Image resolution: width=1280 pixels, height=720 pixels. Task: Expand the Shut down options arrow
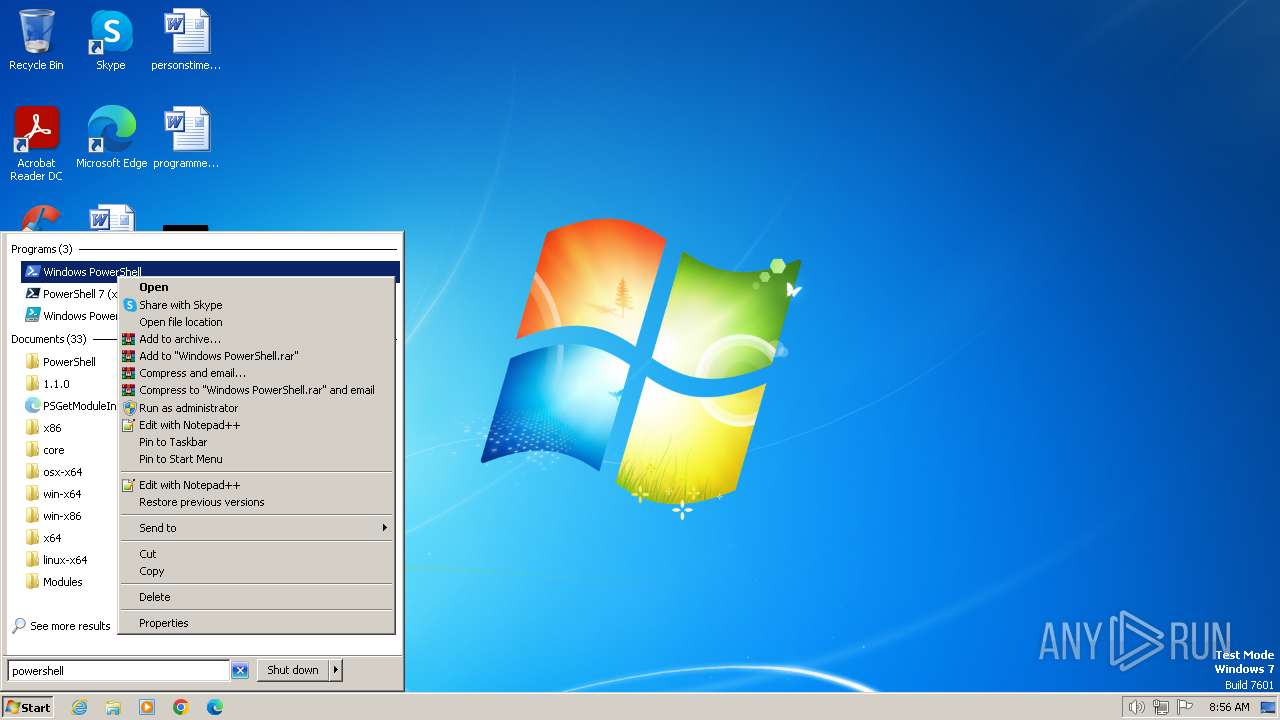point(336,670)
